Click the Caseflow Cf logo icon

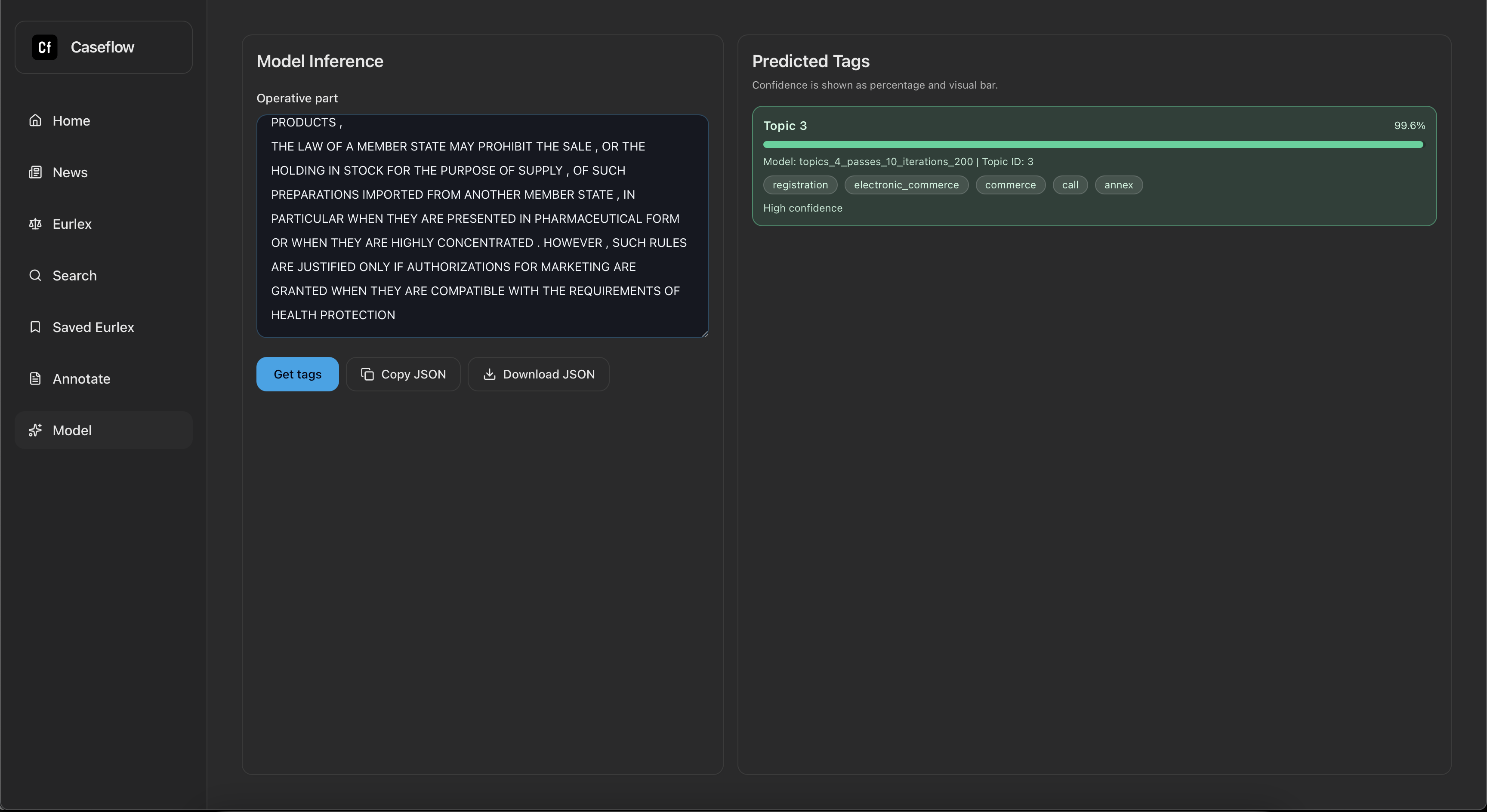[x=44, y=47]
